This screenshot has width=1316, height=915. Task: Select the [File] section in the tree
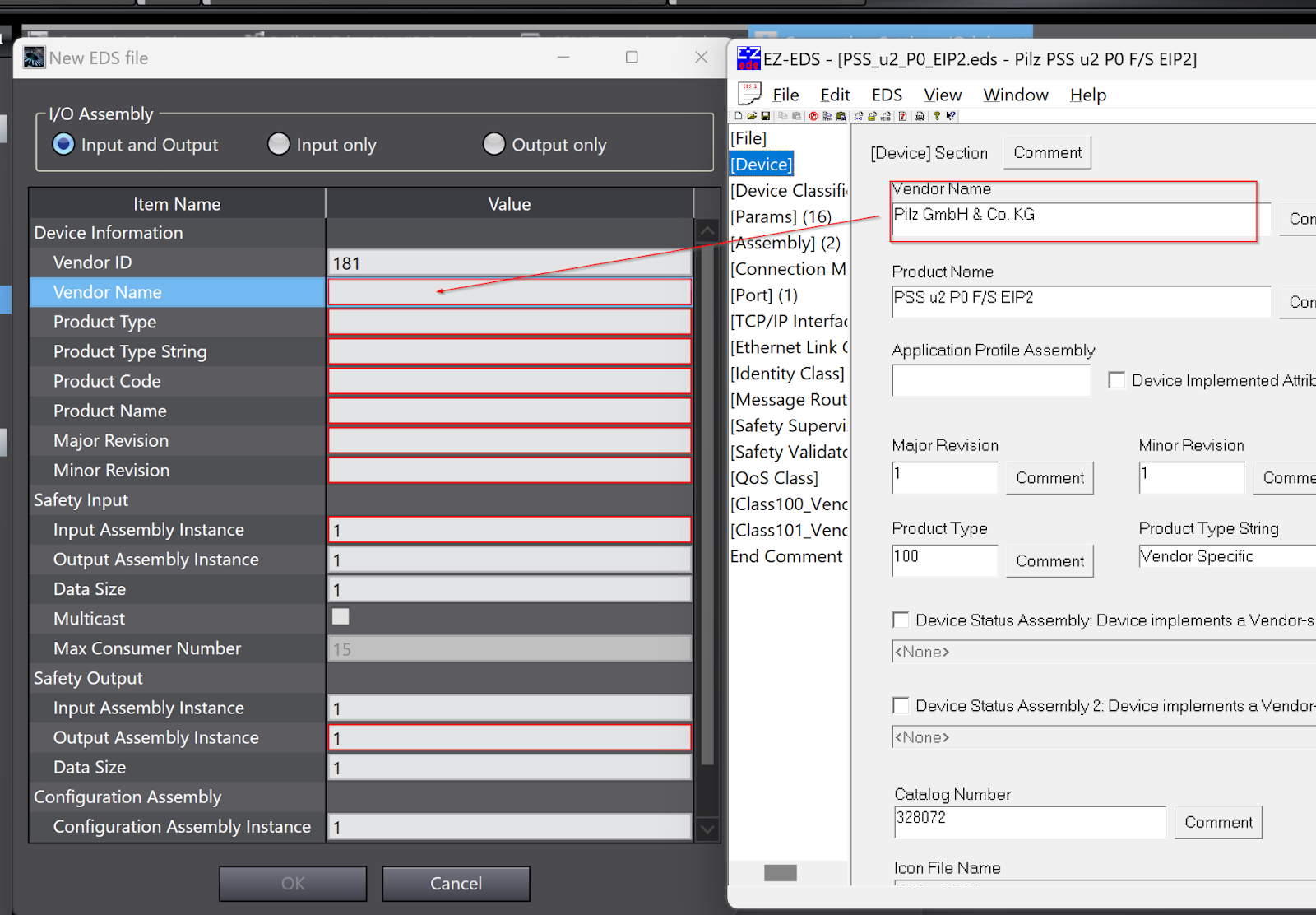click(748, 138)
